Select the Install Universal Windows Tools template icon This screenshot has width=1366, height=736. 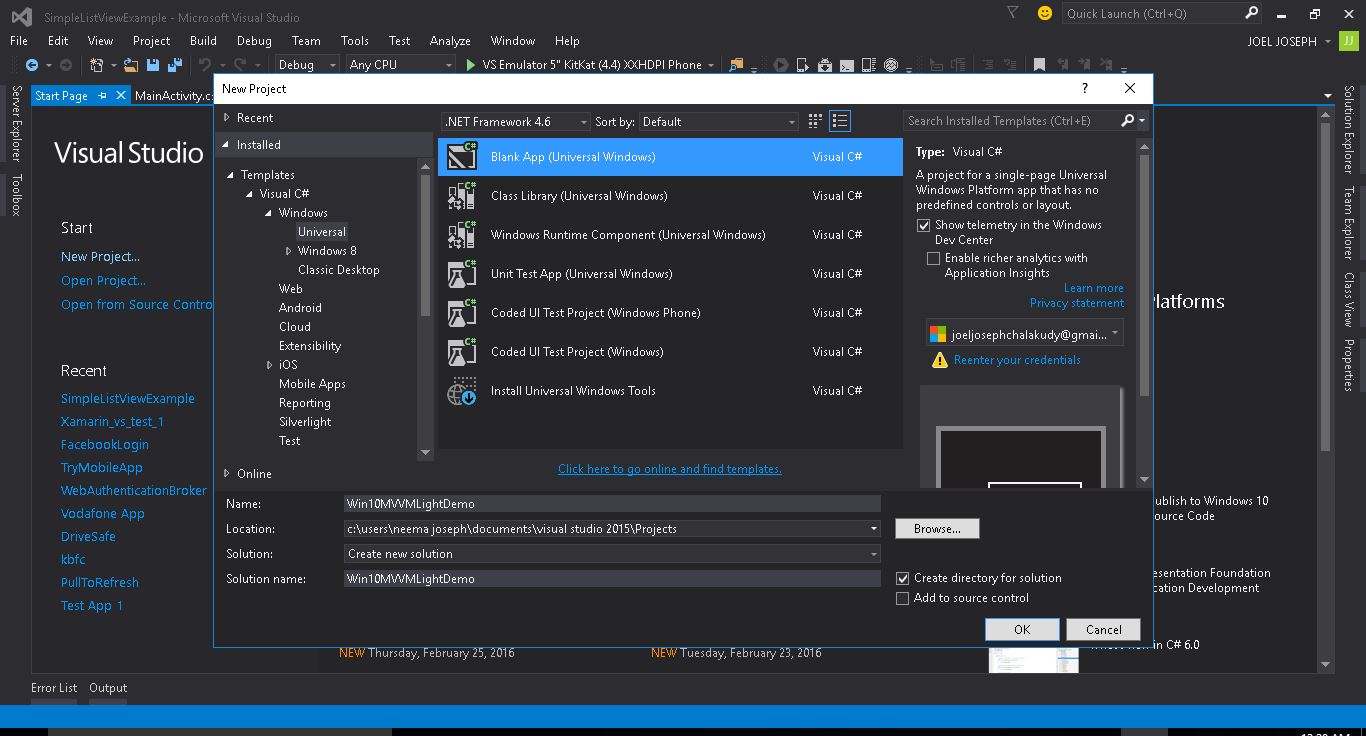(462, 391)
